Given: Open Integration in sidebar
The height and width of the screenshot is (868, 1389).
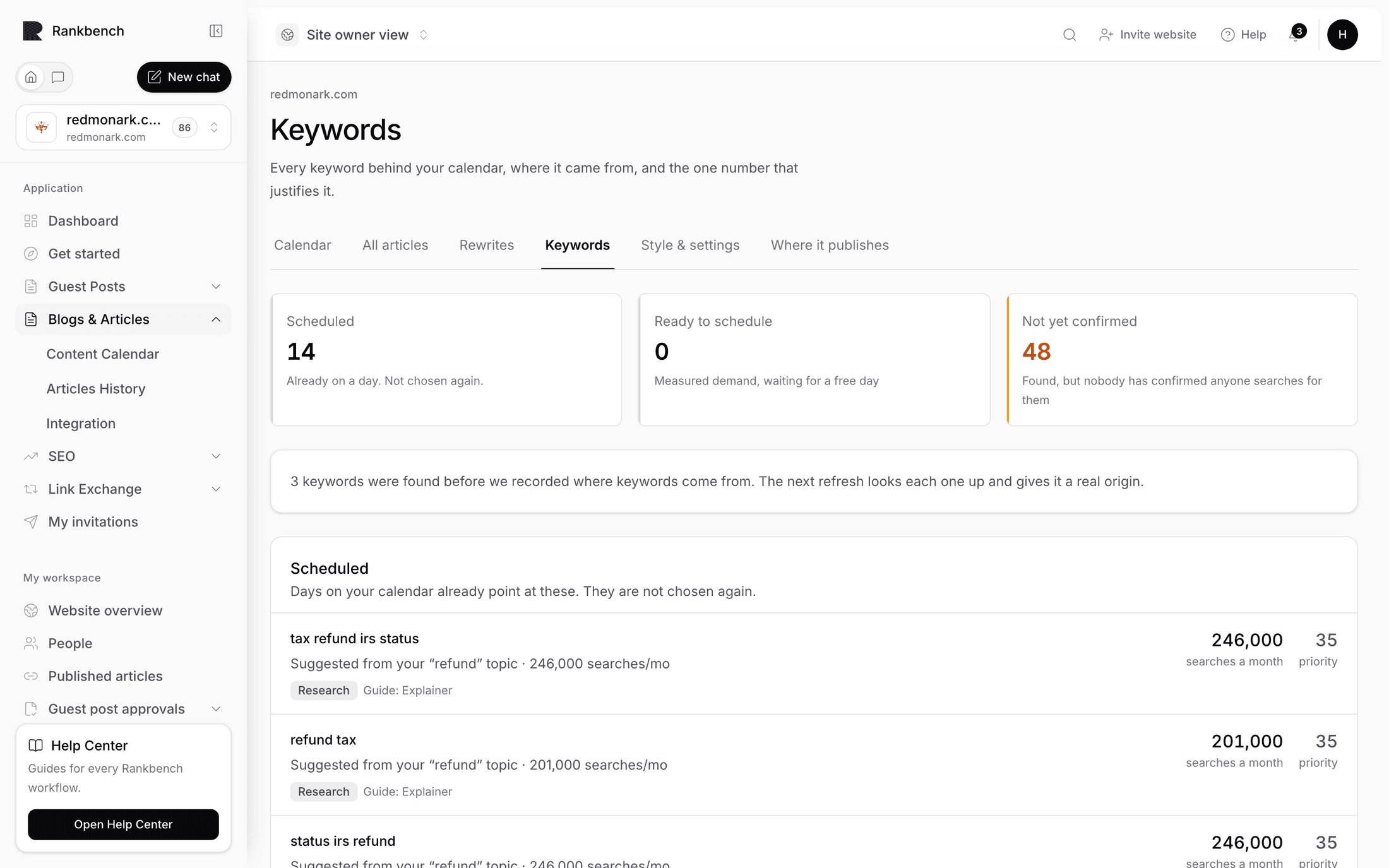Looking at the screenshot, I should [x=81, y=424].
